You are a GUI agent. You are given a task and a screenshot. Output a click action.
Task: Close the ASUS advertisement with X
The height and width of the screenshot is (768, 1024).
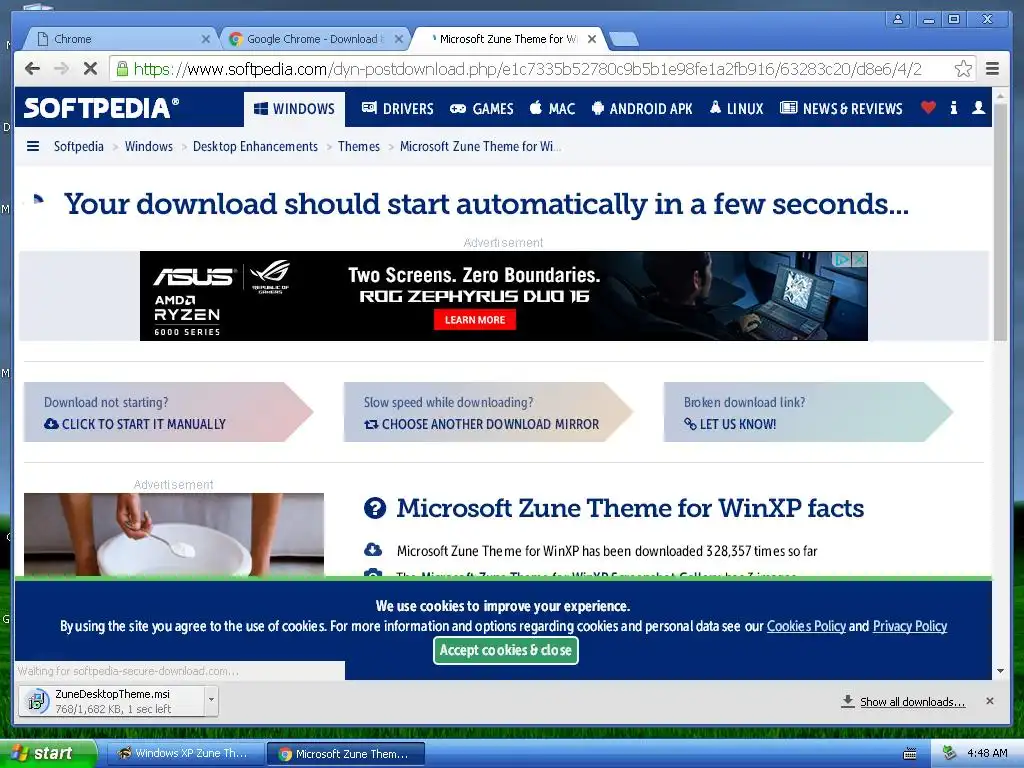(x=859, y=259)
